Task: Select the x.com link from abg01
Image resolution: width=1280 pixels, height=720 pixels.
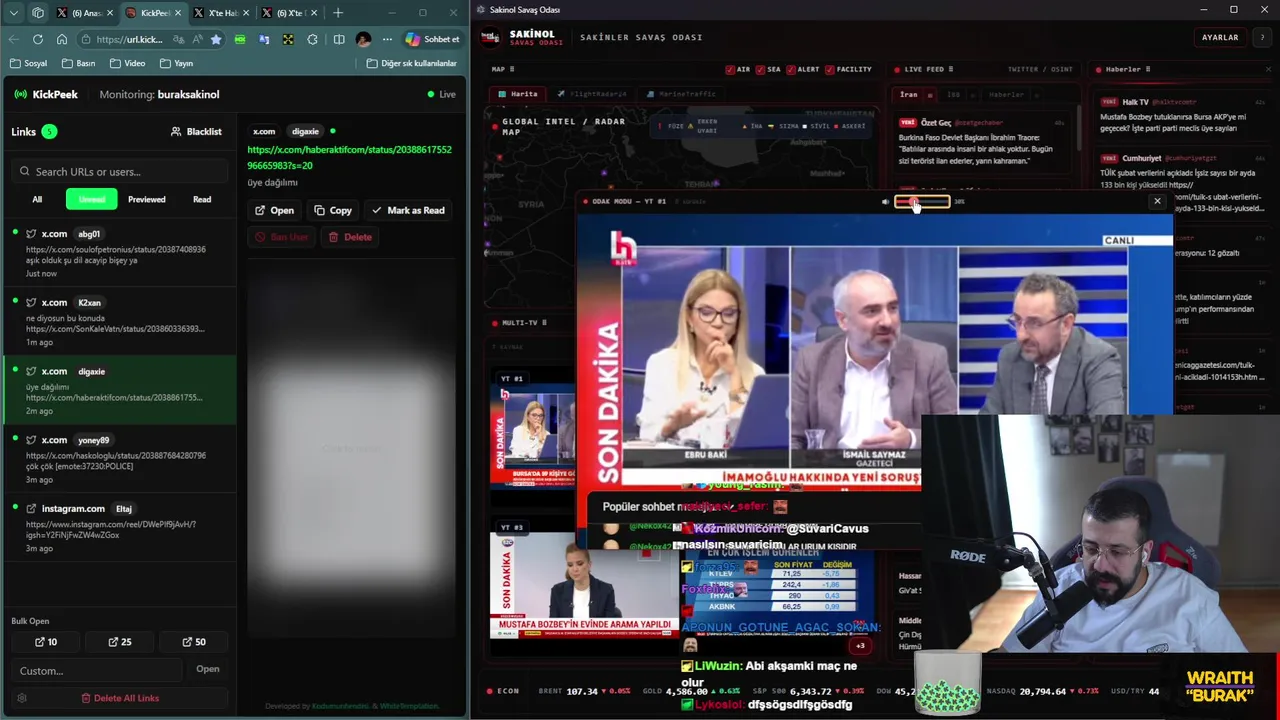Action: point(120,254)
